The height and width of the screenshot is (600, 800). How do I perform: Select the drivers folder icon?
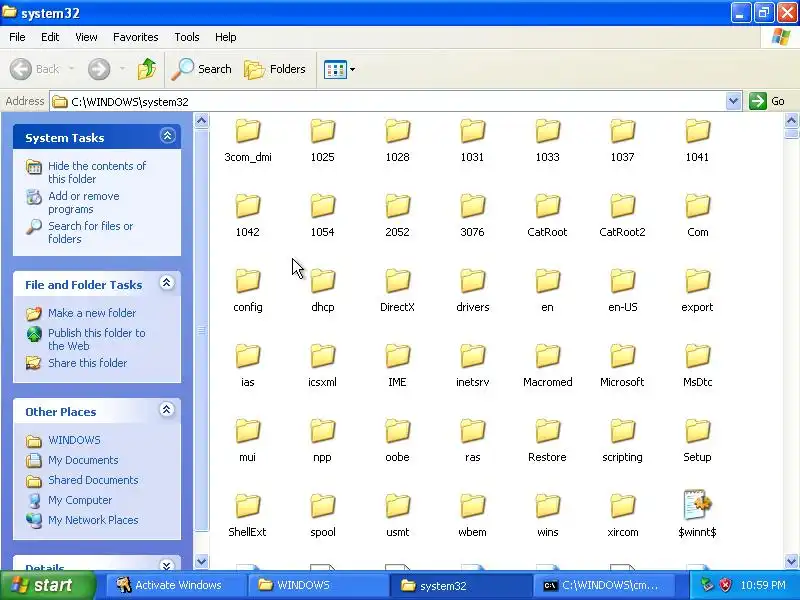tap(472, 282)
